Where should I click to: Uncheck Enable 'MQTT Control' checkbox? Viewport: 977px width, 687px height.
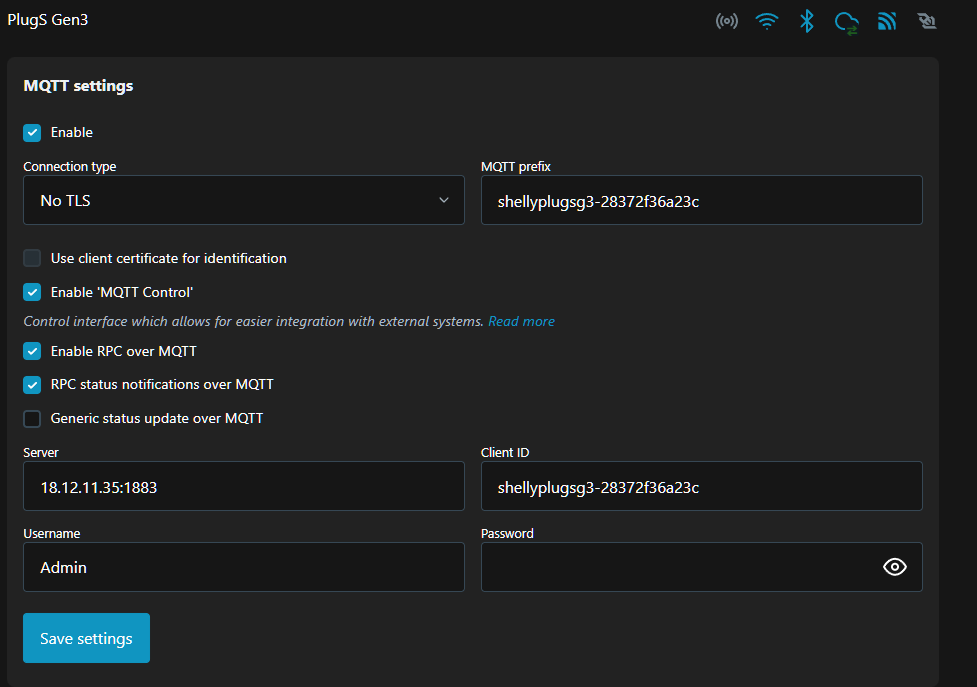point(32,292)
